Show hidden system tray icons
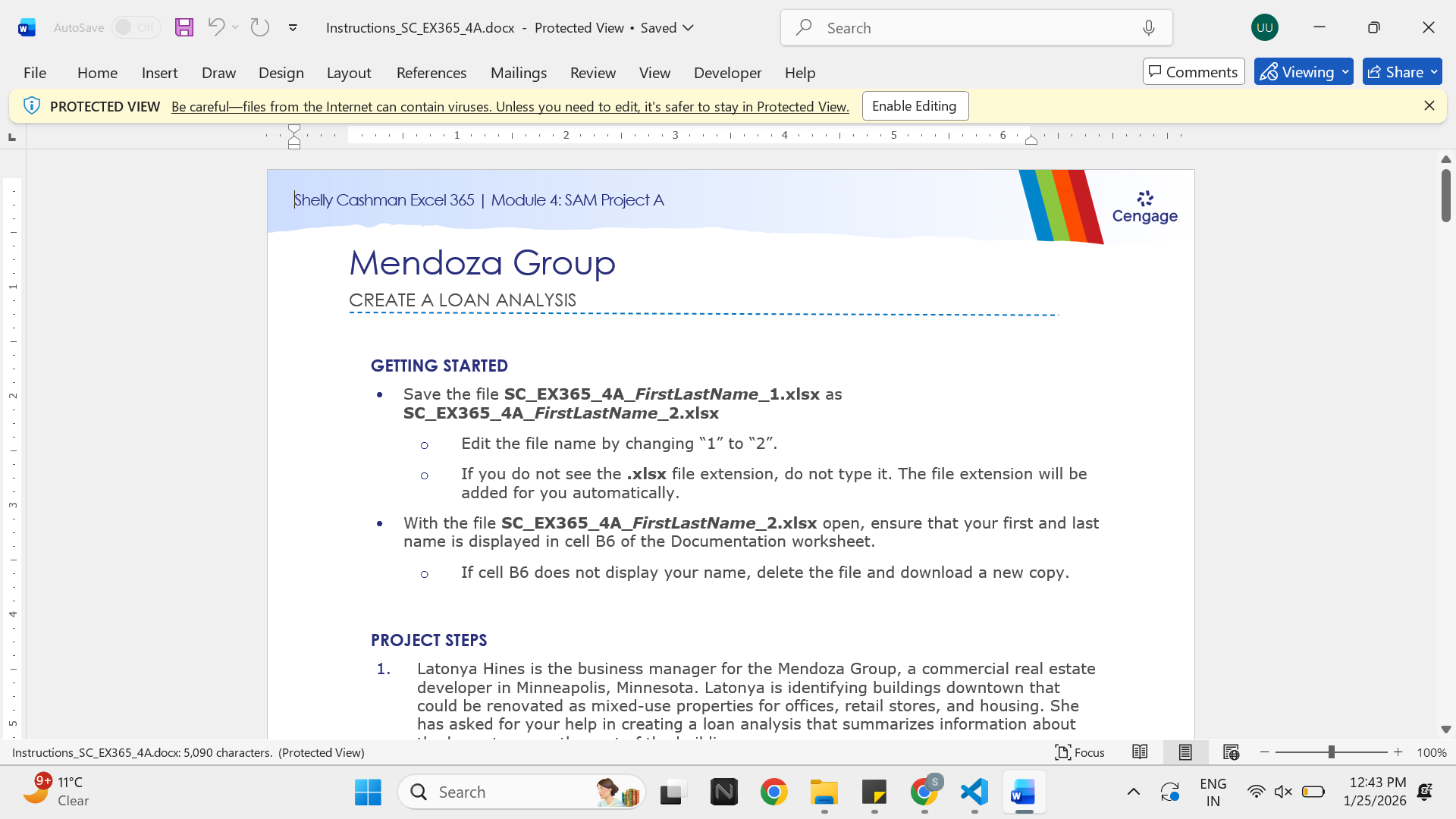 [1134, 792]
